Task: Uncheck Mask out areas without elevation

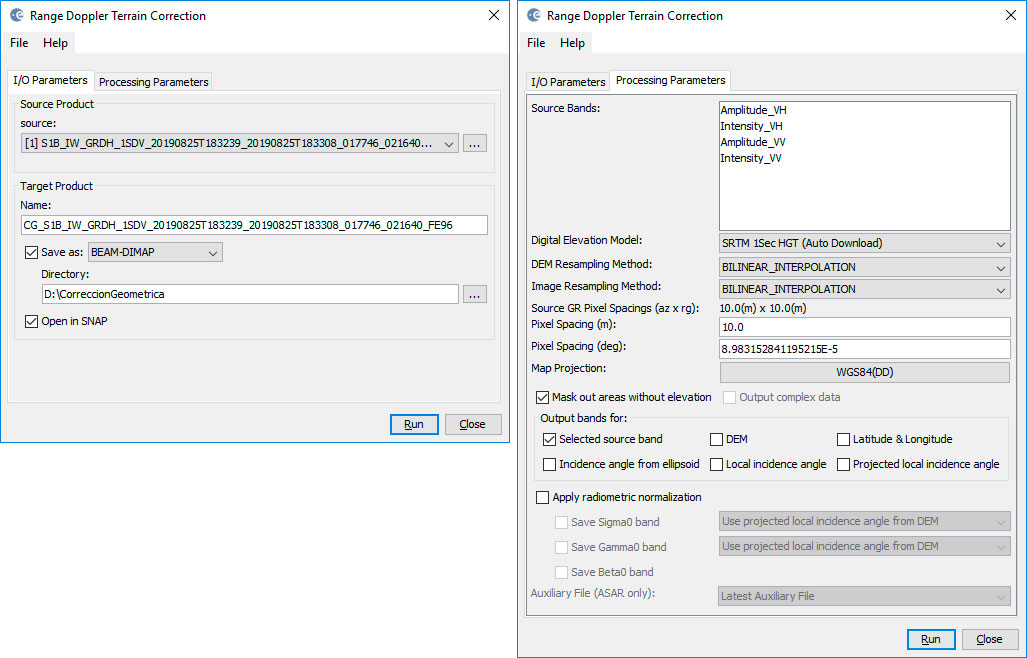Action: (543, 397)
